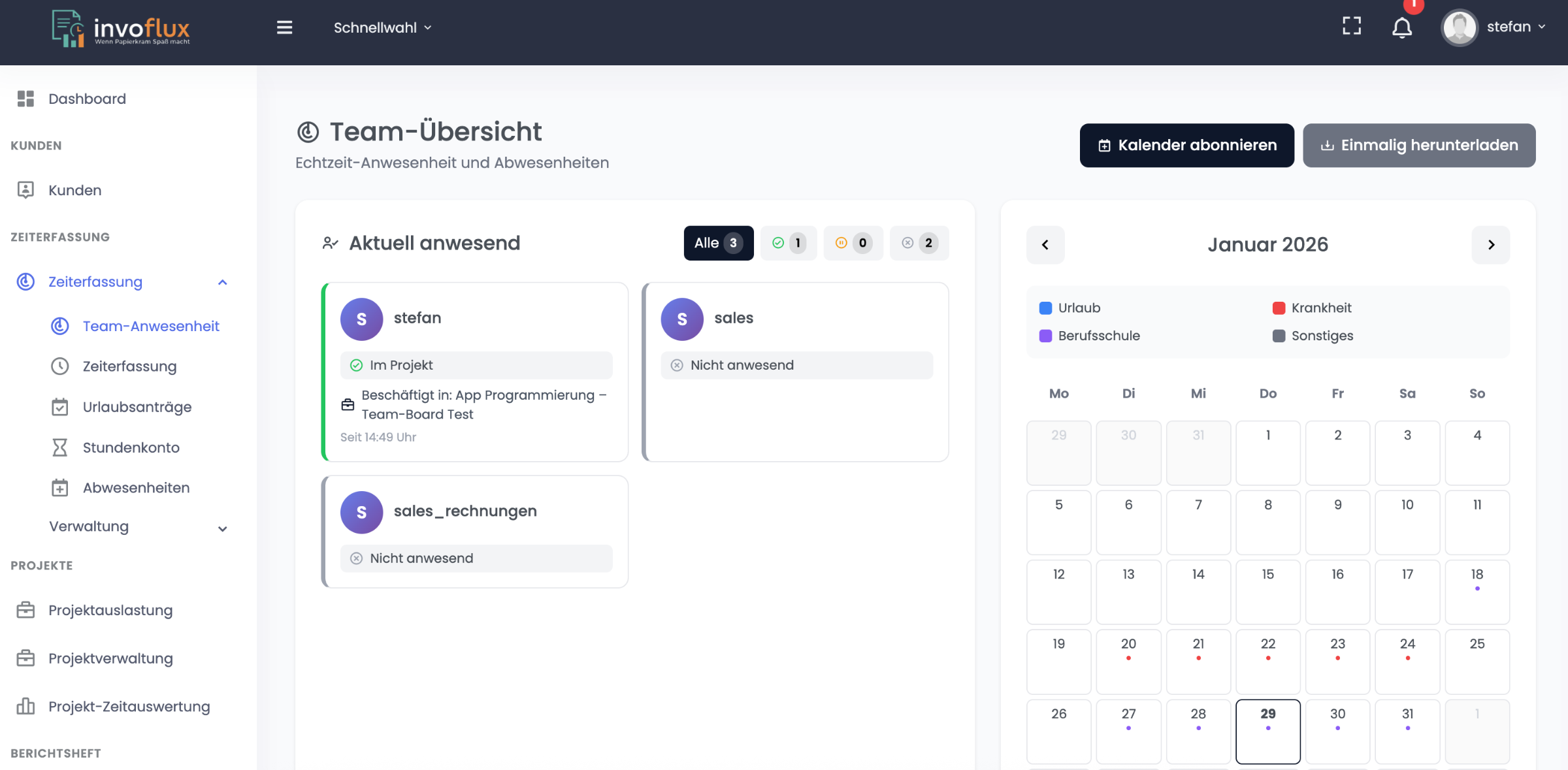Expand the Verwaltung submenu
This screenshot has height=770, width=1568.
click(222, 528)
